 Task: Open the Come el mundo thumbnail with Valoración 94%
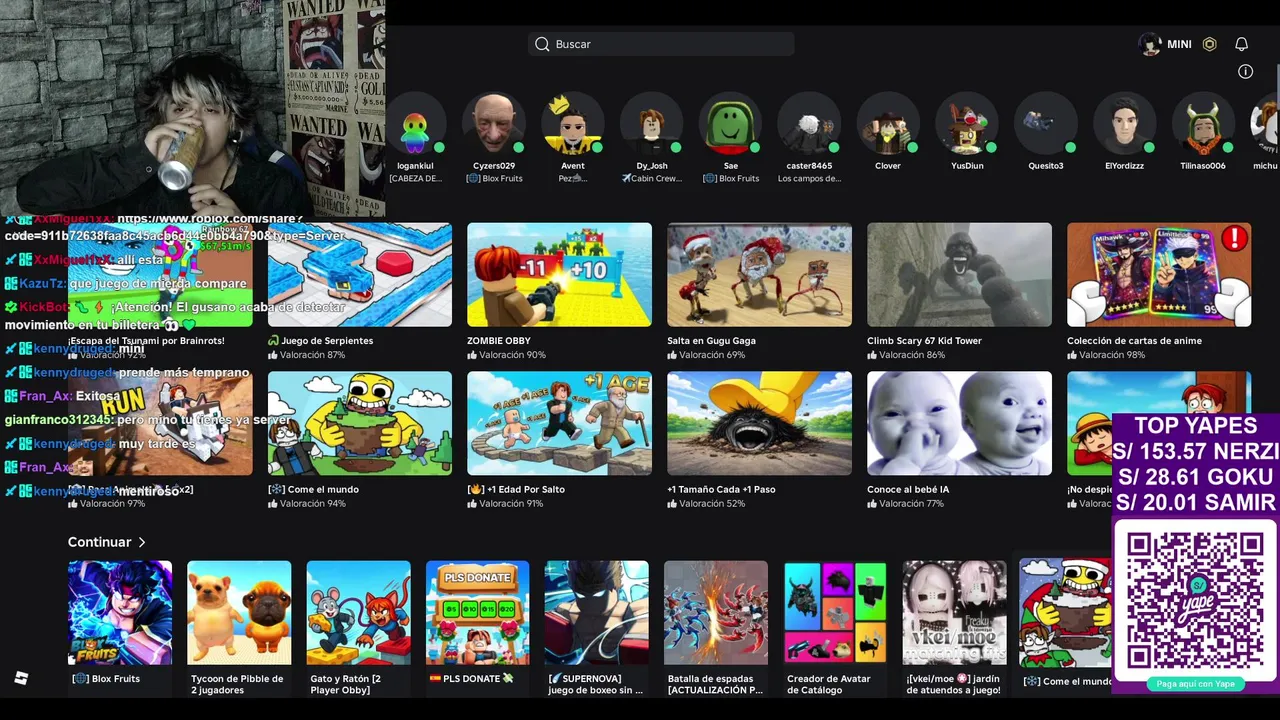(x=360, y=424)
